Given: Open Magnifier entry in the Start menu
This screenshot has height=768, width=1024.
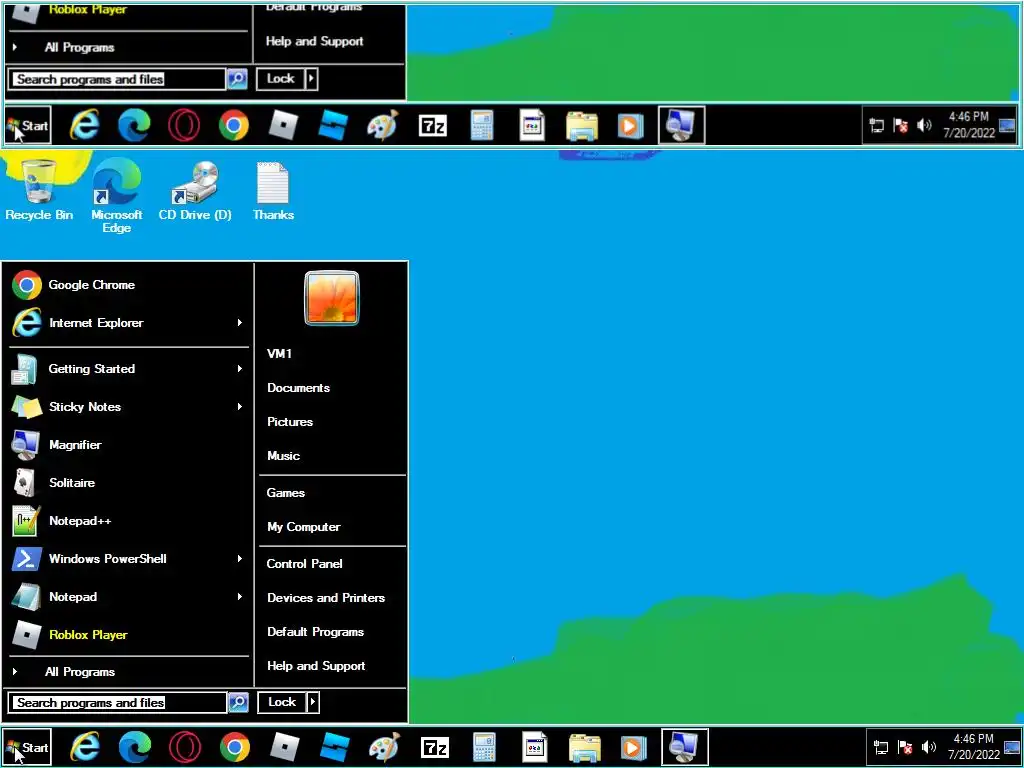Looking at the screenshot, I should tap(129, 445).
